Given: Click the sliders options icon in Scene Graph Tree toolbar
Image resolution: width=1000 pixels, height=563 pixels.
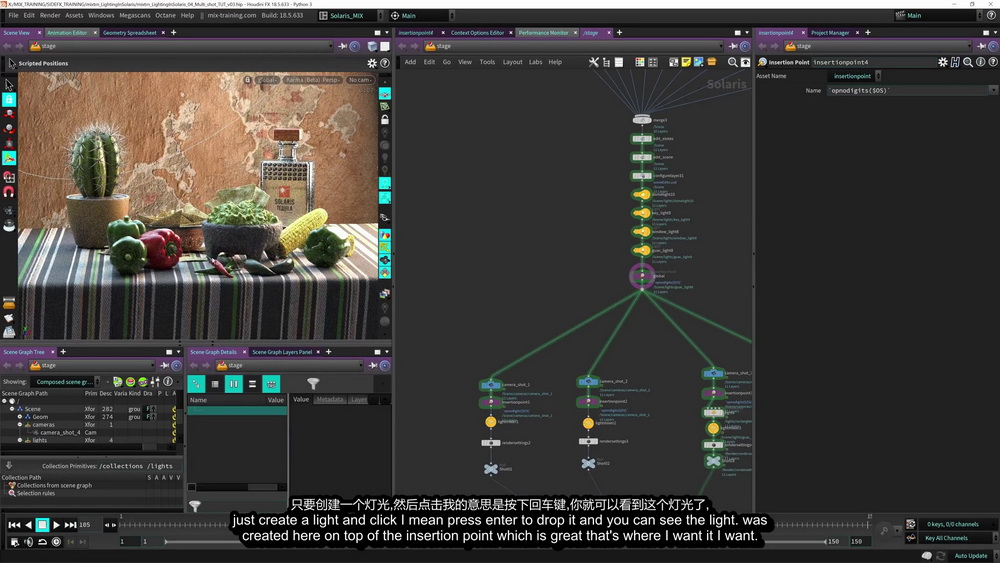Looking at the screenshot, I should 156,381.
